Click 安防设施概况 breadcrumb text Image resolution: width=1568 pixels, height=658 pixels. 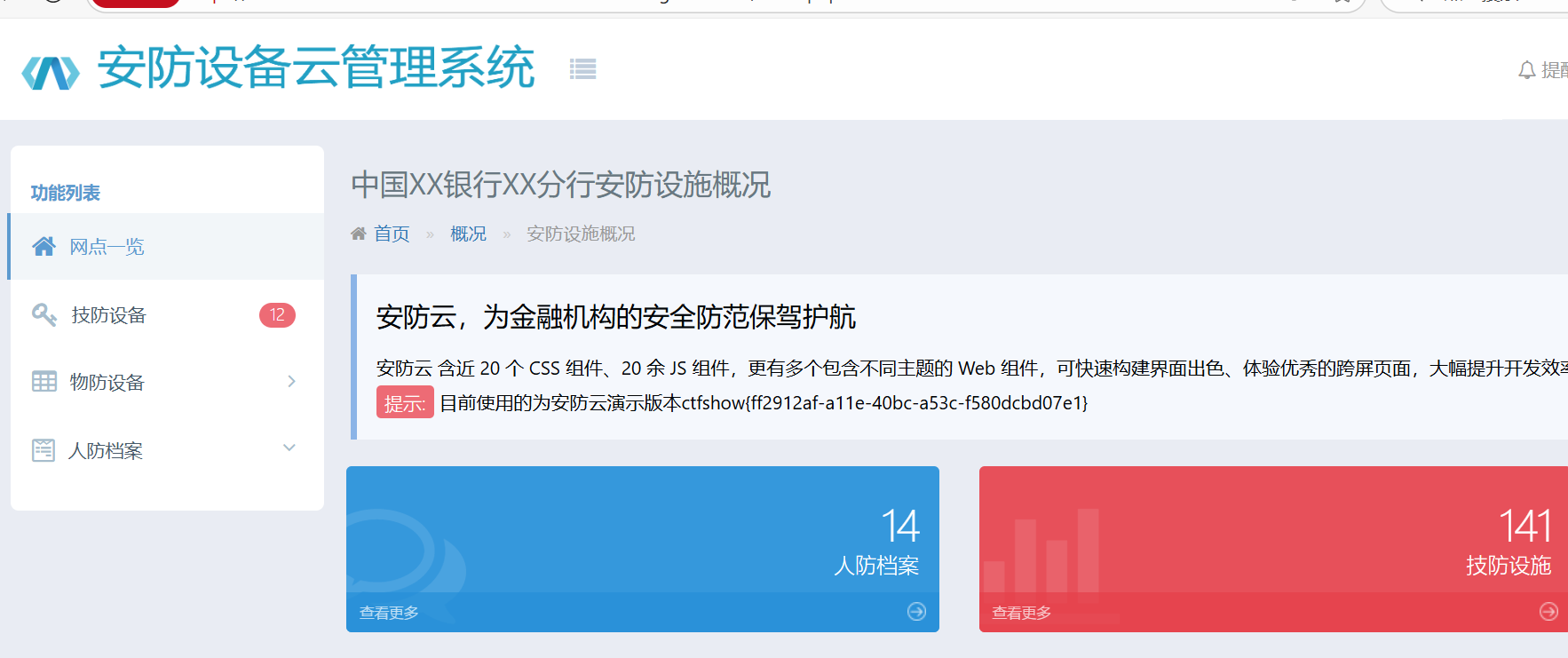pyautogui.click(x=581, y=234)
